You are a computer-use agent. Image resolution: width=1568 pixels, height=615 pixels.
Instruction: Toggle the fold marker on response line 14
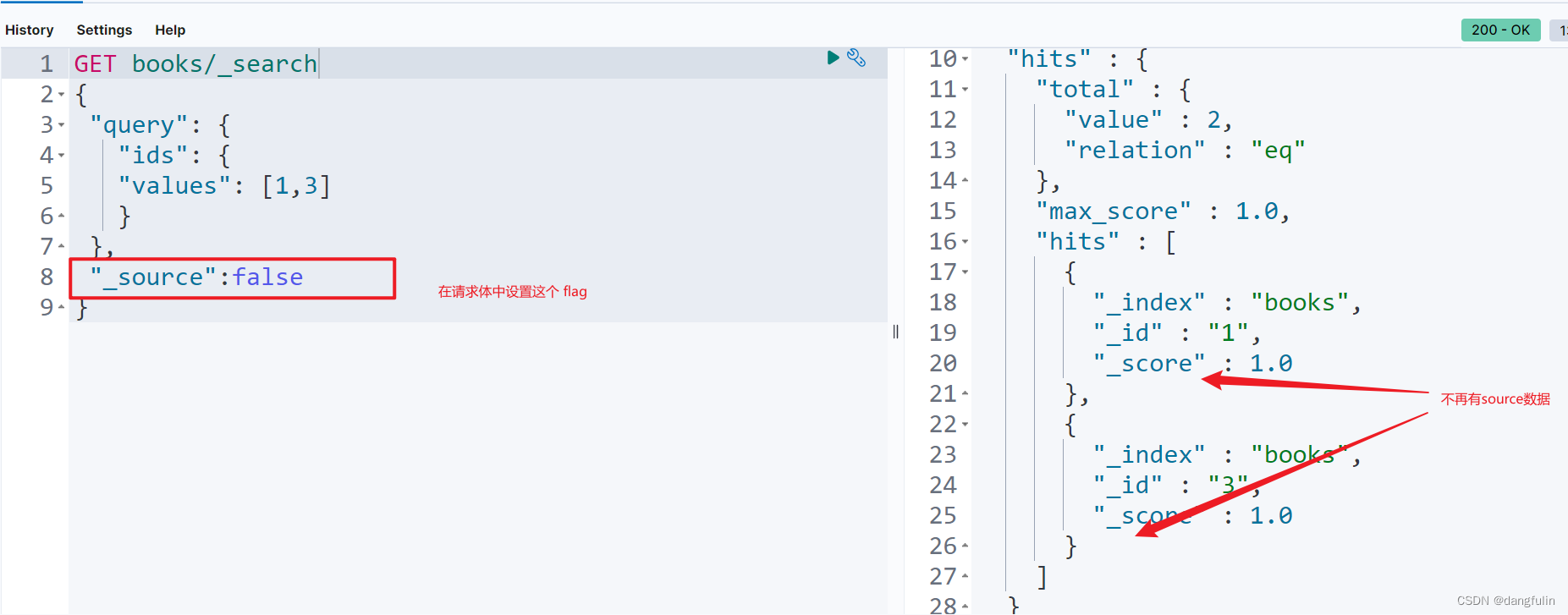tap(965, 181)
